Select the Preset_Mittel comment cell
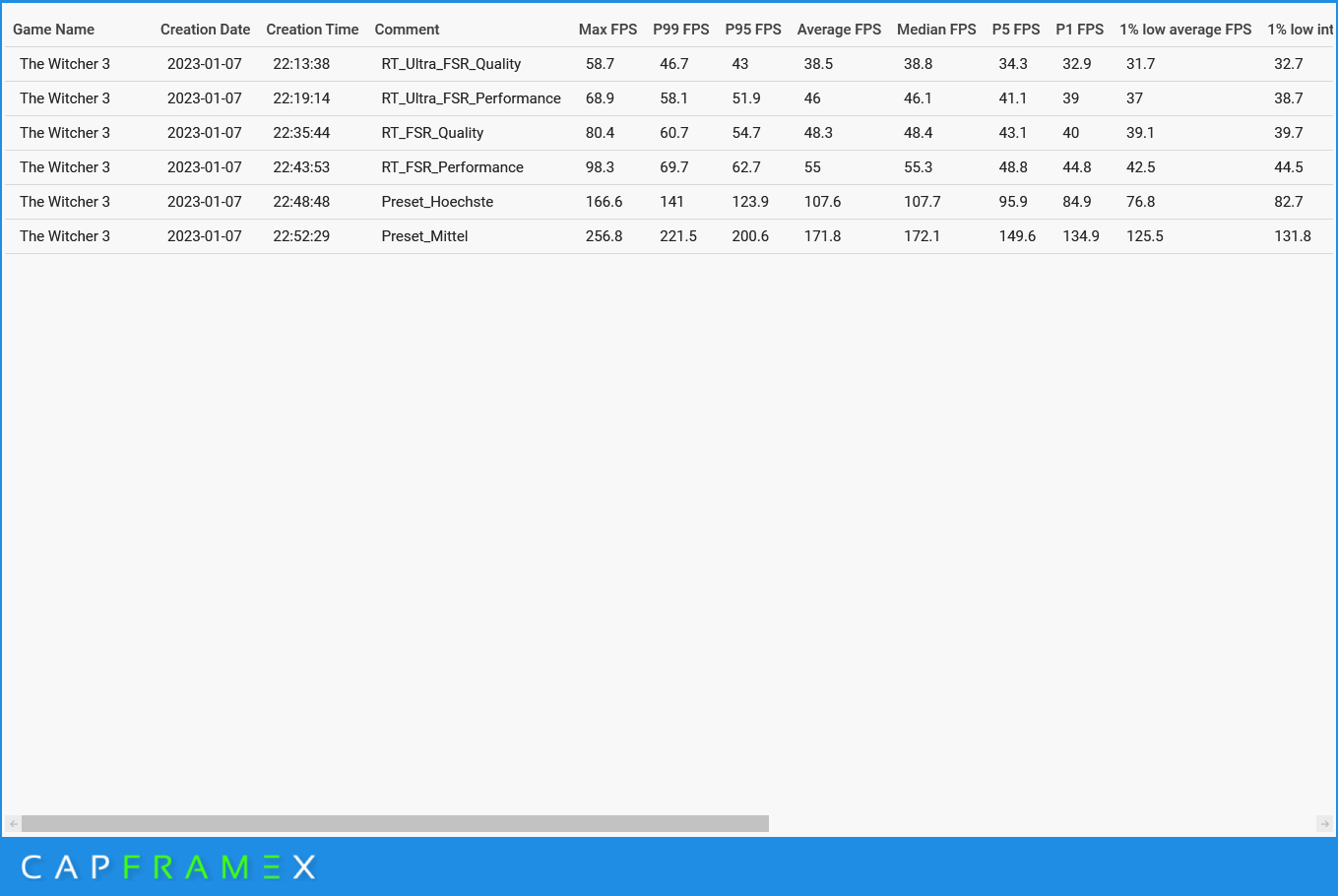The width and height of the screenshot is (1338, 896). pyautogui.click(x=424, y=236)
